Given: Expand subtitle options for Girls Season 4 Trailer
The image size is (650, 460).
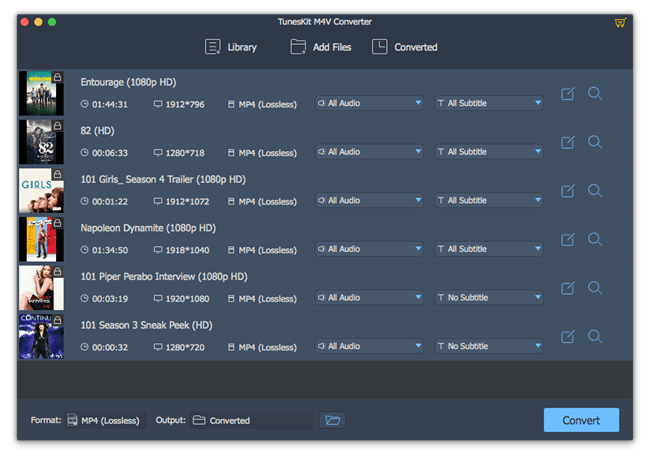Looking at the screenshot, I should click(489, 200).
